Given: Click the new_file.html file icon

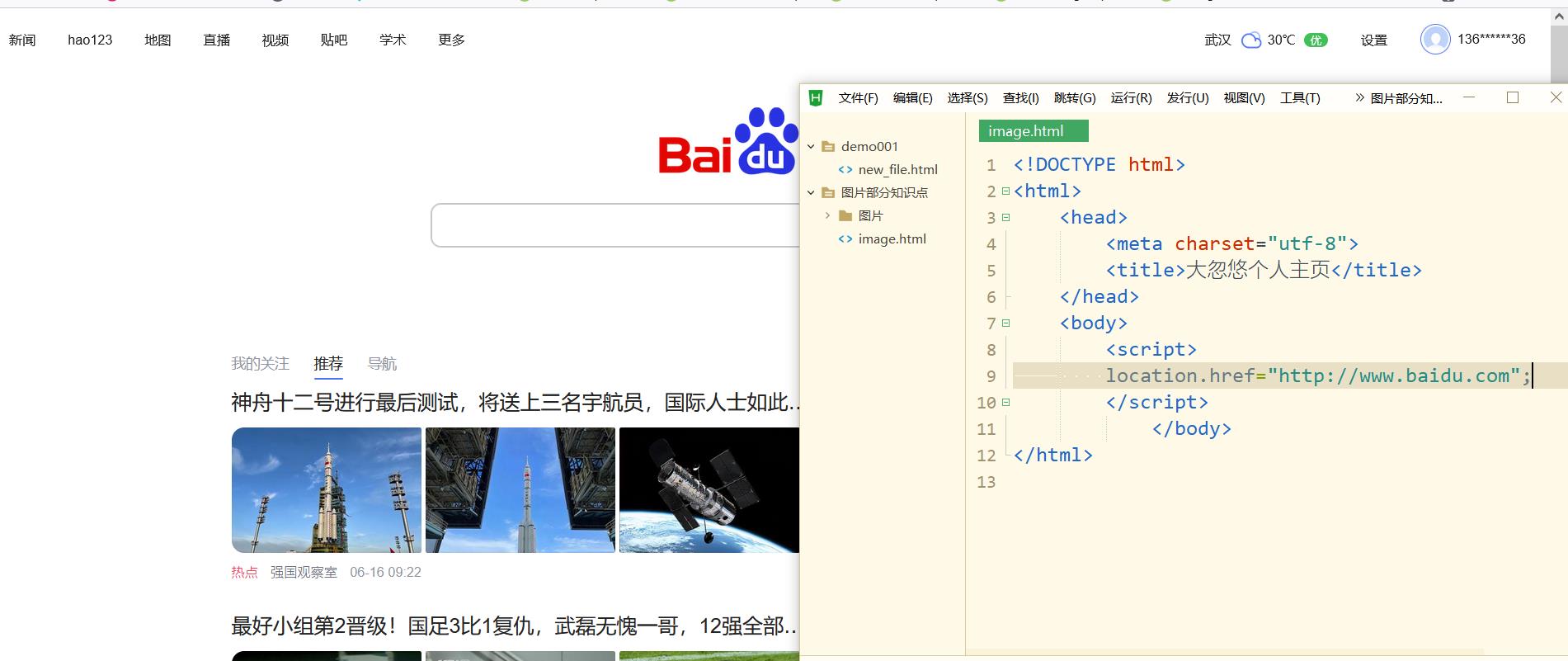Looking at the screenshot, I should 845,169.
